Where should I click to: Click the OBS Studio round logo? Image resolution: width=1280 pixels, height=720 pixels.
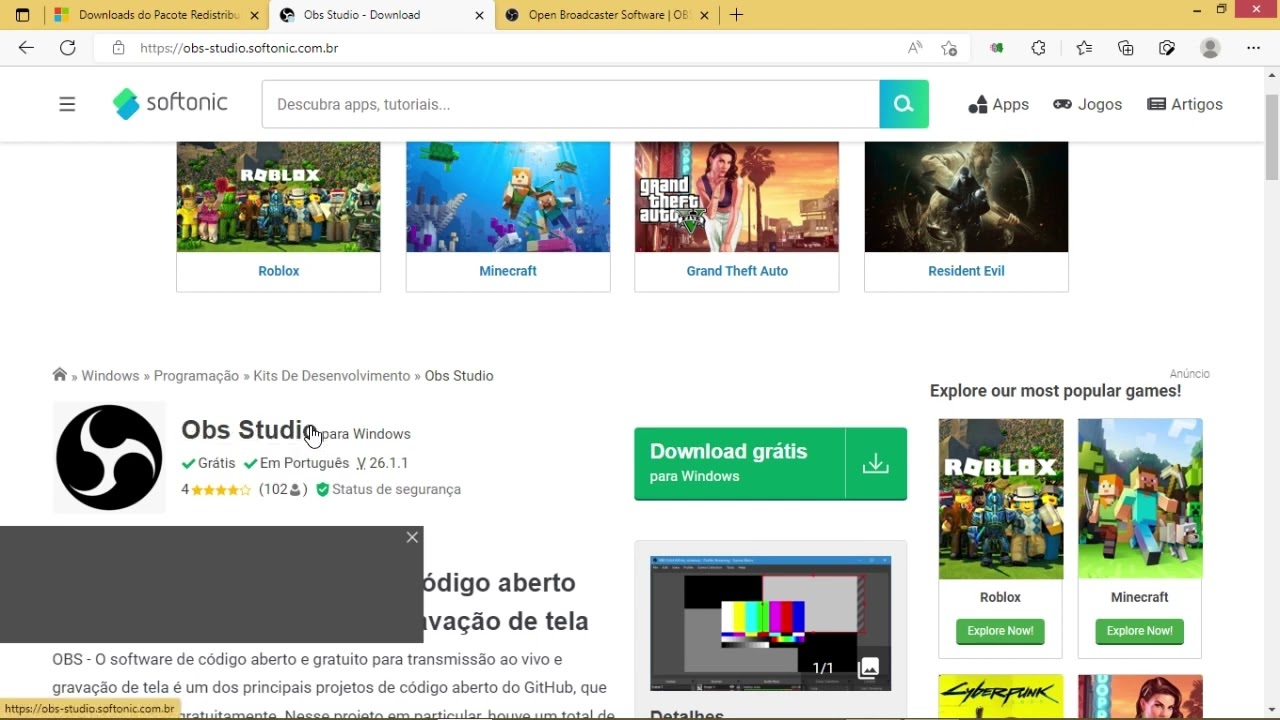click(x=109, y=457)
